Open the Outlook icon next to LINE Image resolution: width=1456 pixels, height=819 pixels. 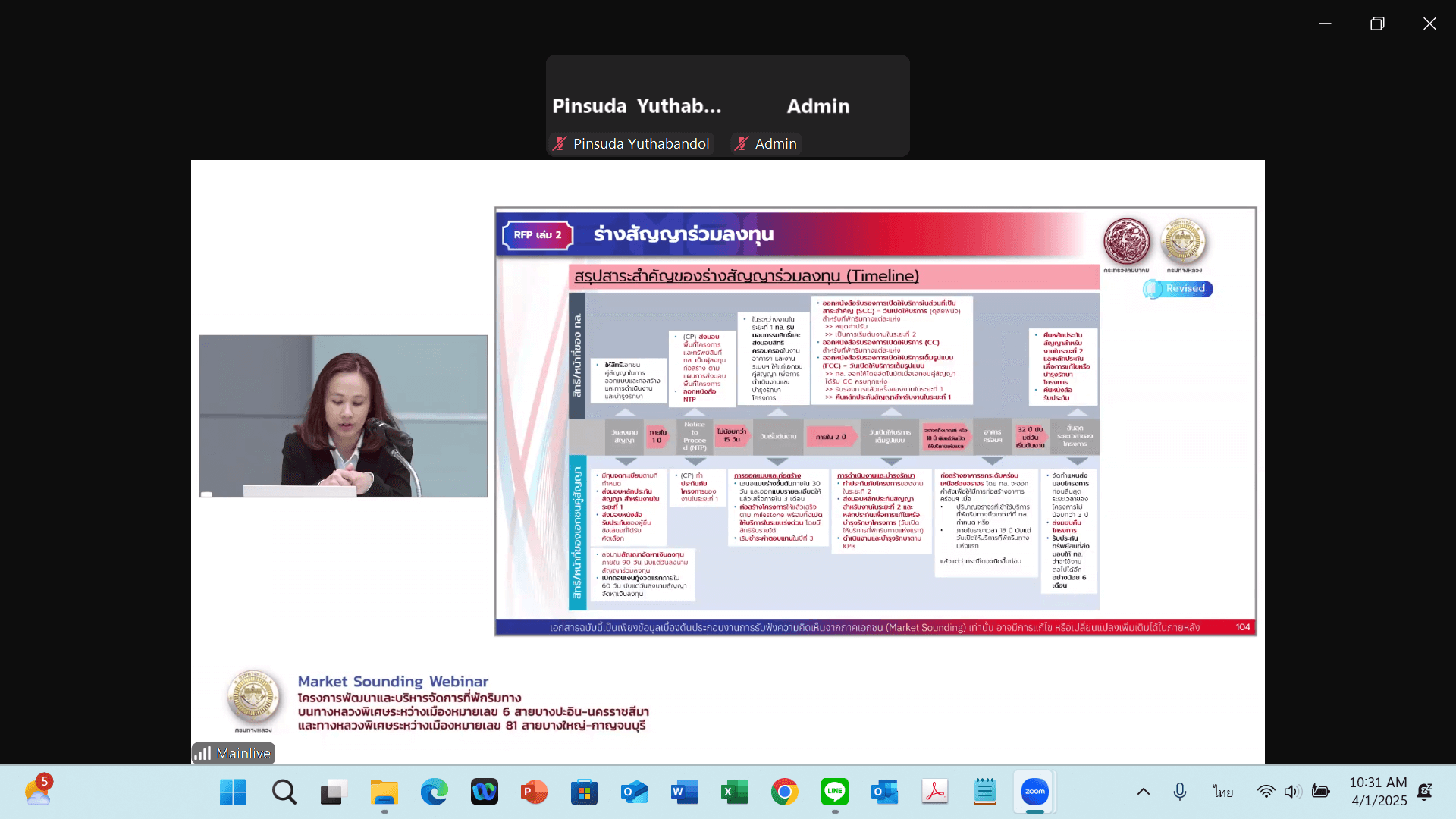pyautogui.click(x=885, y=792)
